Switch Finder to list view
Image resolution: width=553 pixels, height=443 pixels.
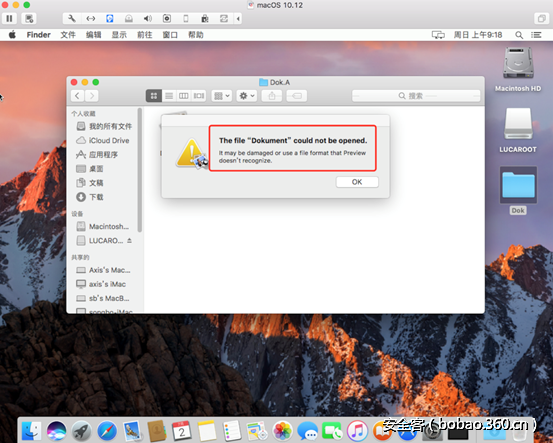click(x=169, y=96)
